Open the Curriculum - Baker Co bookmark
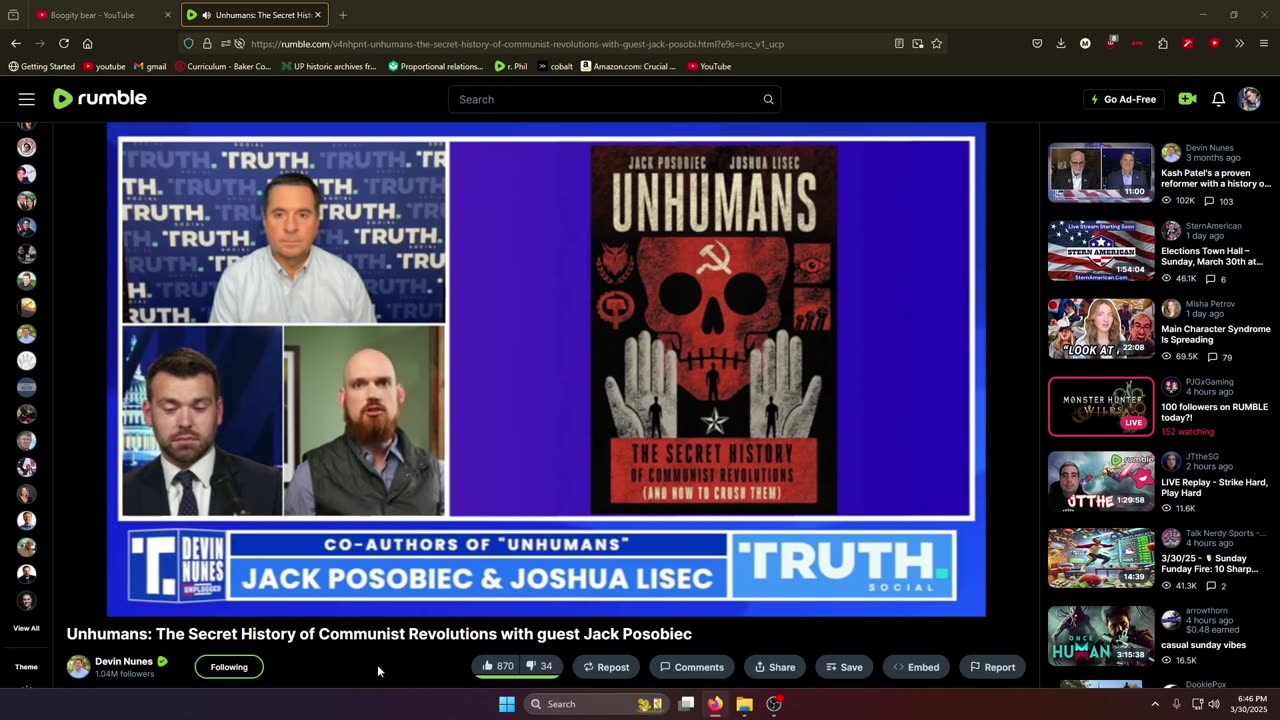Image resolution: width=1280 pixels, height=720 pixels. pos(222,66)
